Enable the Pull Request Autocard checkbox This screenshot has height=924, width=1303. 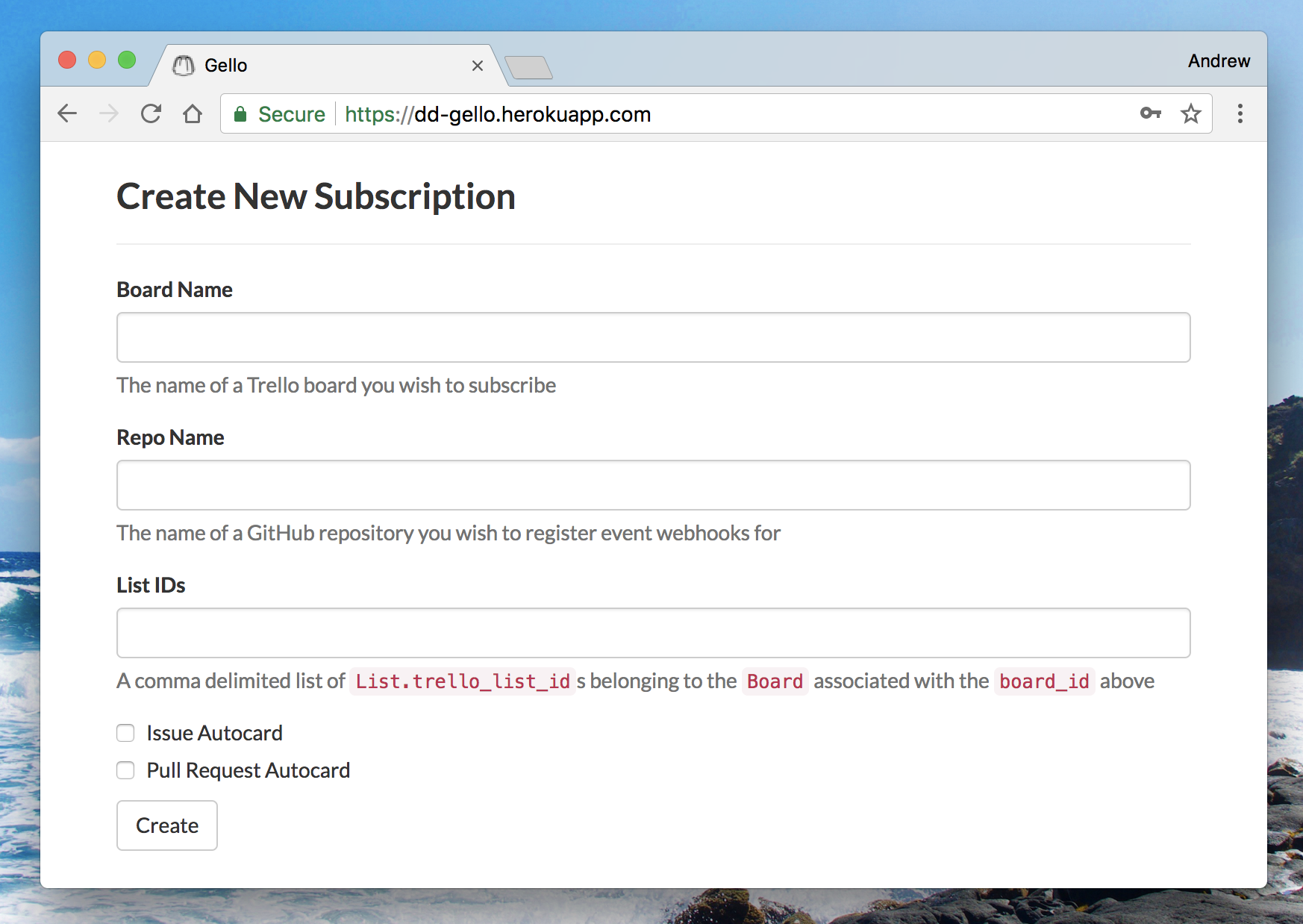[x=125, y=770]
